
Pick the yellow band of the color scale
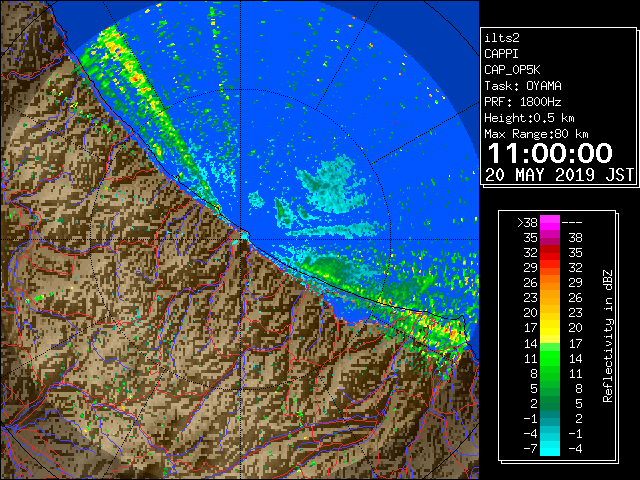[x=550, y=328]
